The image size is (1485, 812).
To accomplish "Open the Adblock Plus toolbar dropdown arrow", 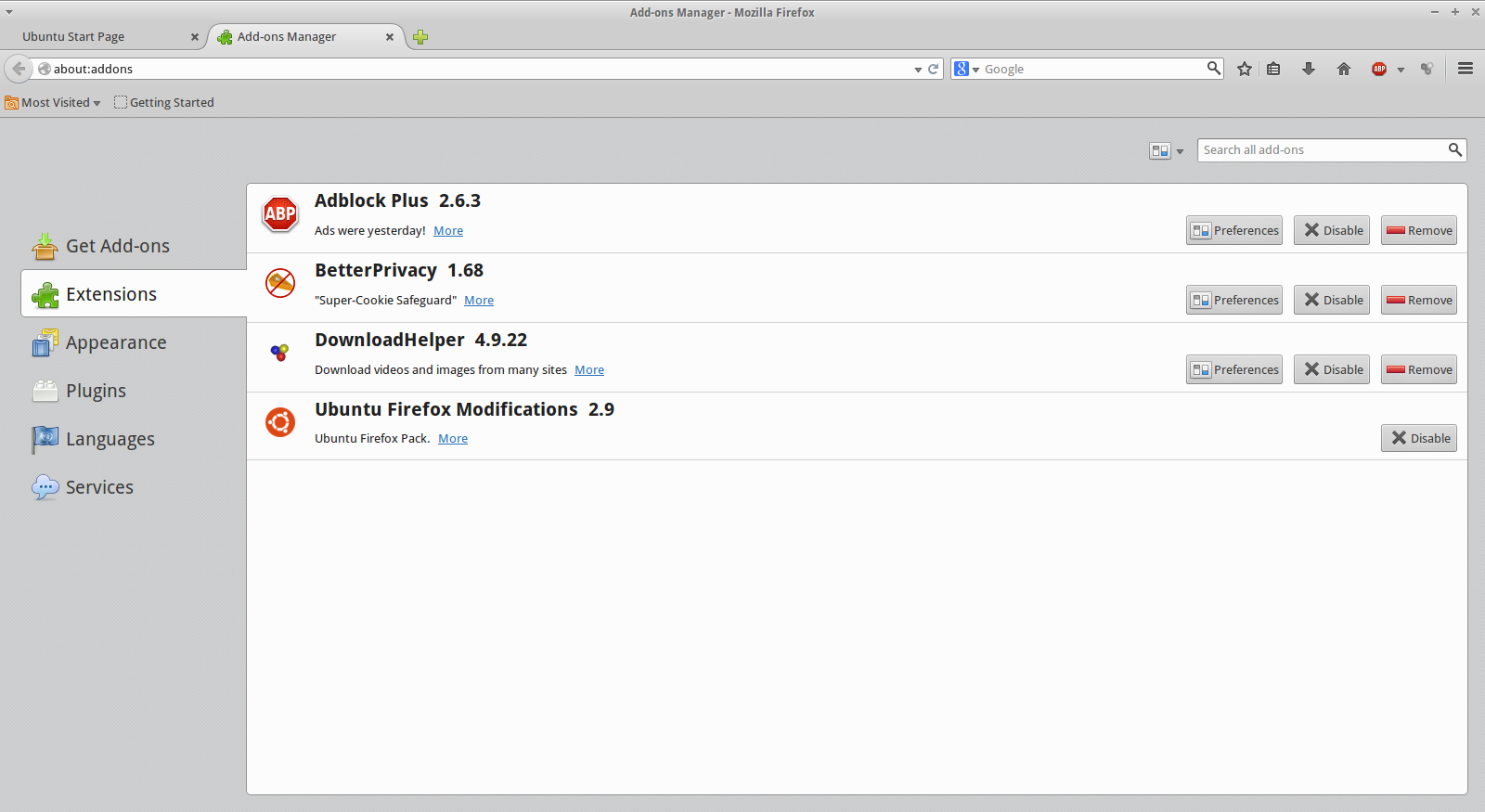I will click(1401, 70).
